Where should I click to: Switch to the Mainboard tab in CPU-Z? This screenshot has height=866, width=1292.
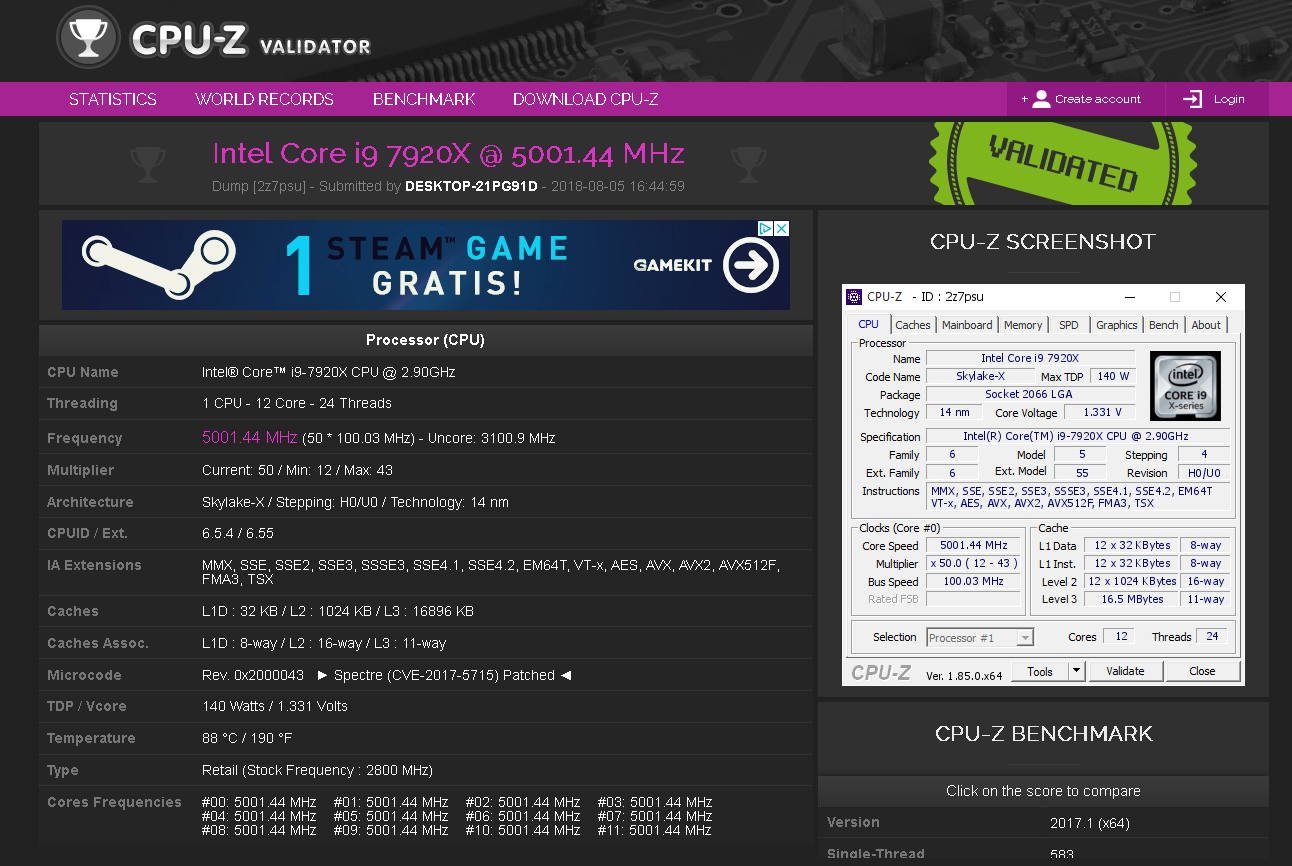click(x=967, y=325)
